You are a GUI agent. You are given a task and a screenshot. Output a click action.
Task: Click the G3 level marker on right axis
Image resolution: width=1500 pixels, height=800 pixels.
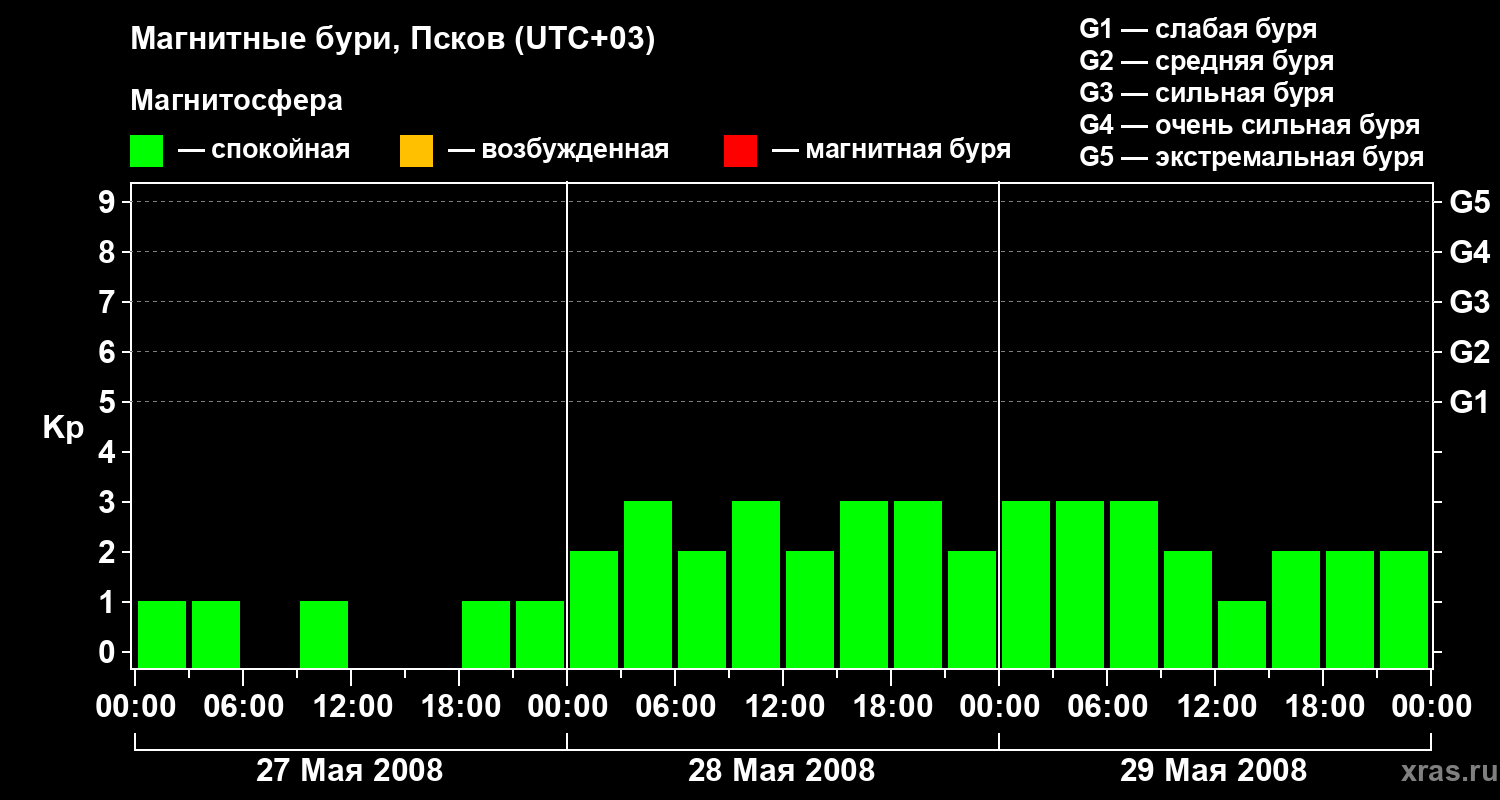(x=1470, y=302)
